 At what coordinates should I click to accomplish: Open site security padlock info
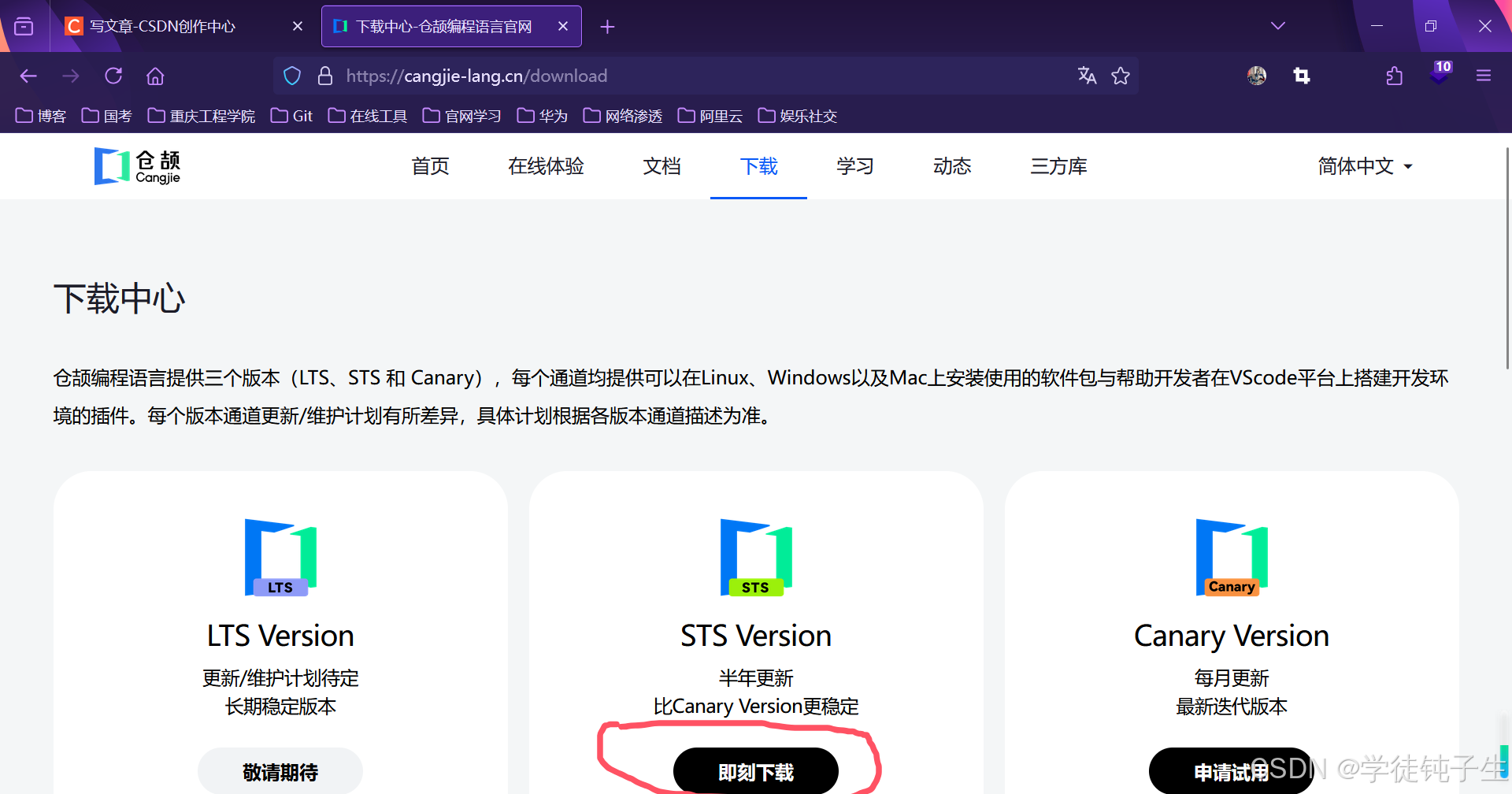click(324, 76)
